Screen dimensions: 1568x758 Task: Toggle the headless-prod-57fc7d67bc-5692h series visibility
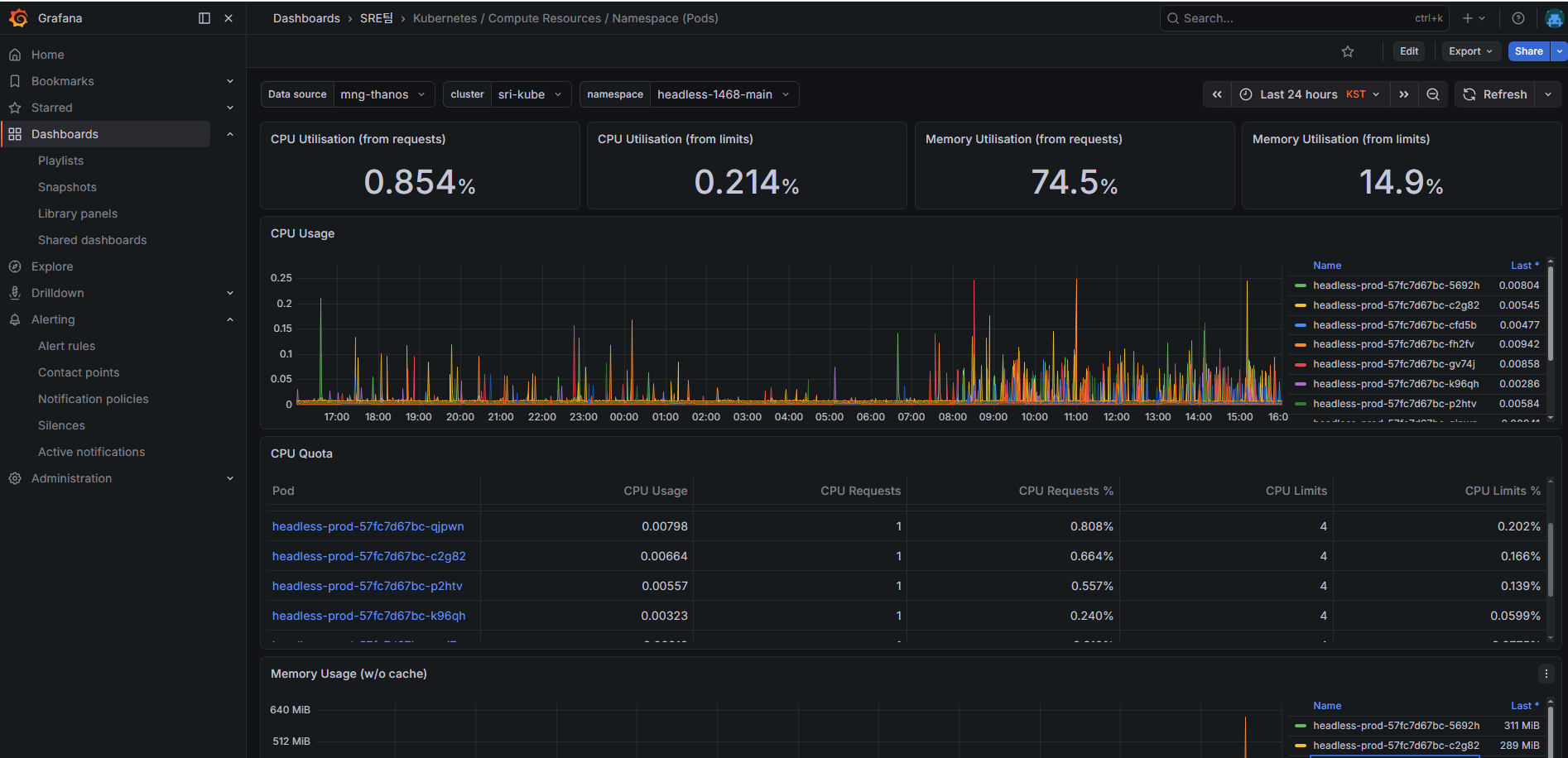[x=1397, y=285]
